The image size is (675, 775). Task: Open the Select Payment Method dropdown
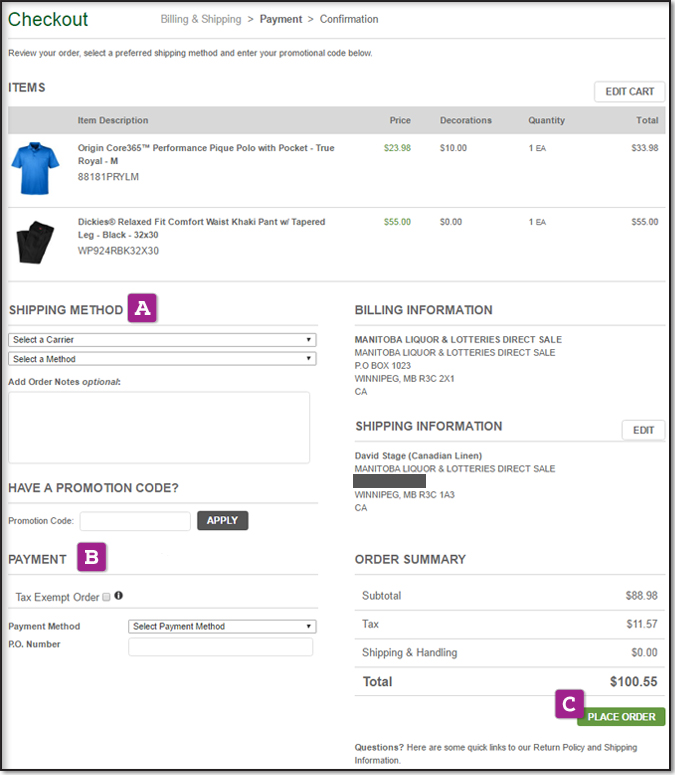click(222, 627)
